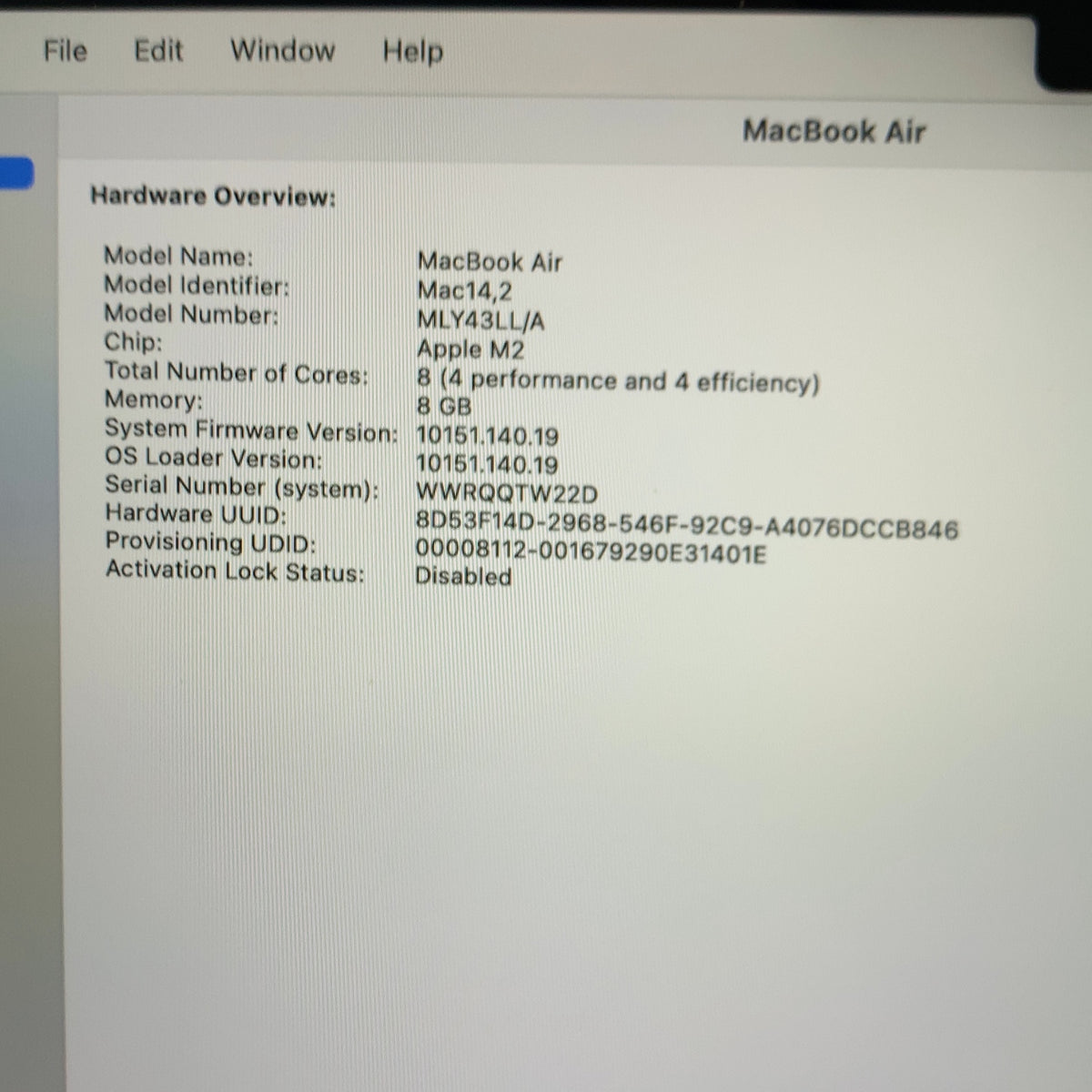Click the Total Number of Cores label

click(237, 372)
